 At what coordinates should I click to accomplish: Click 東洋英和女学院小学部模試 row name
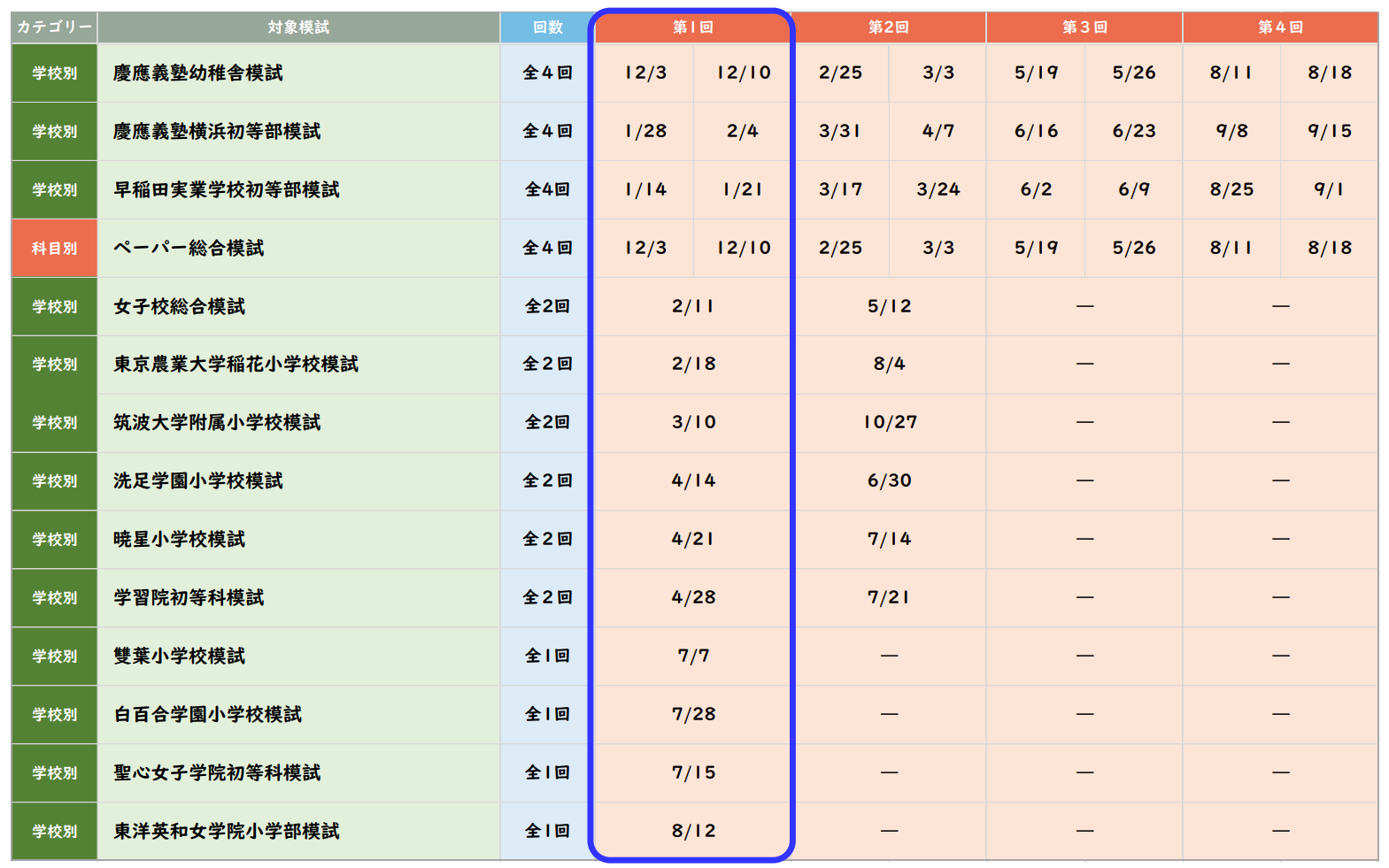(226, 832)
